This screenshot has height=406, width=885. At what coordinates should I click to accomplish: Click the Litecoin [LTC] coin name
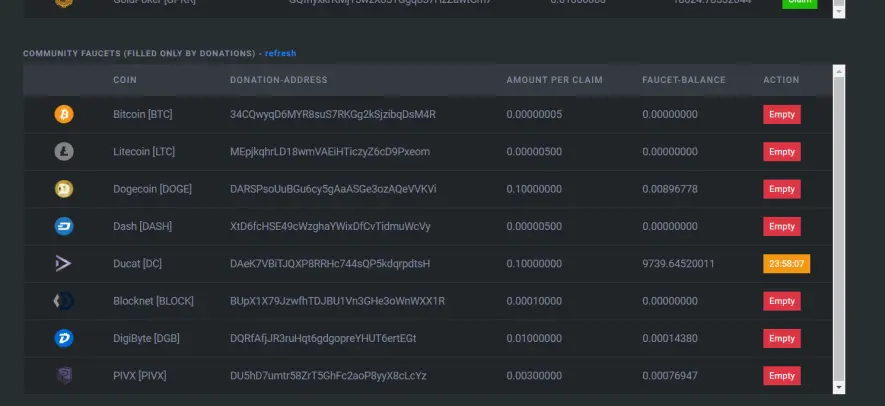click(144, 152)
